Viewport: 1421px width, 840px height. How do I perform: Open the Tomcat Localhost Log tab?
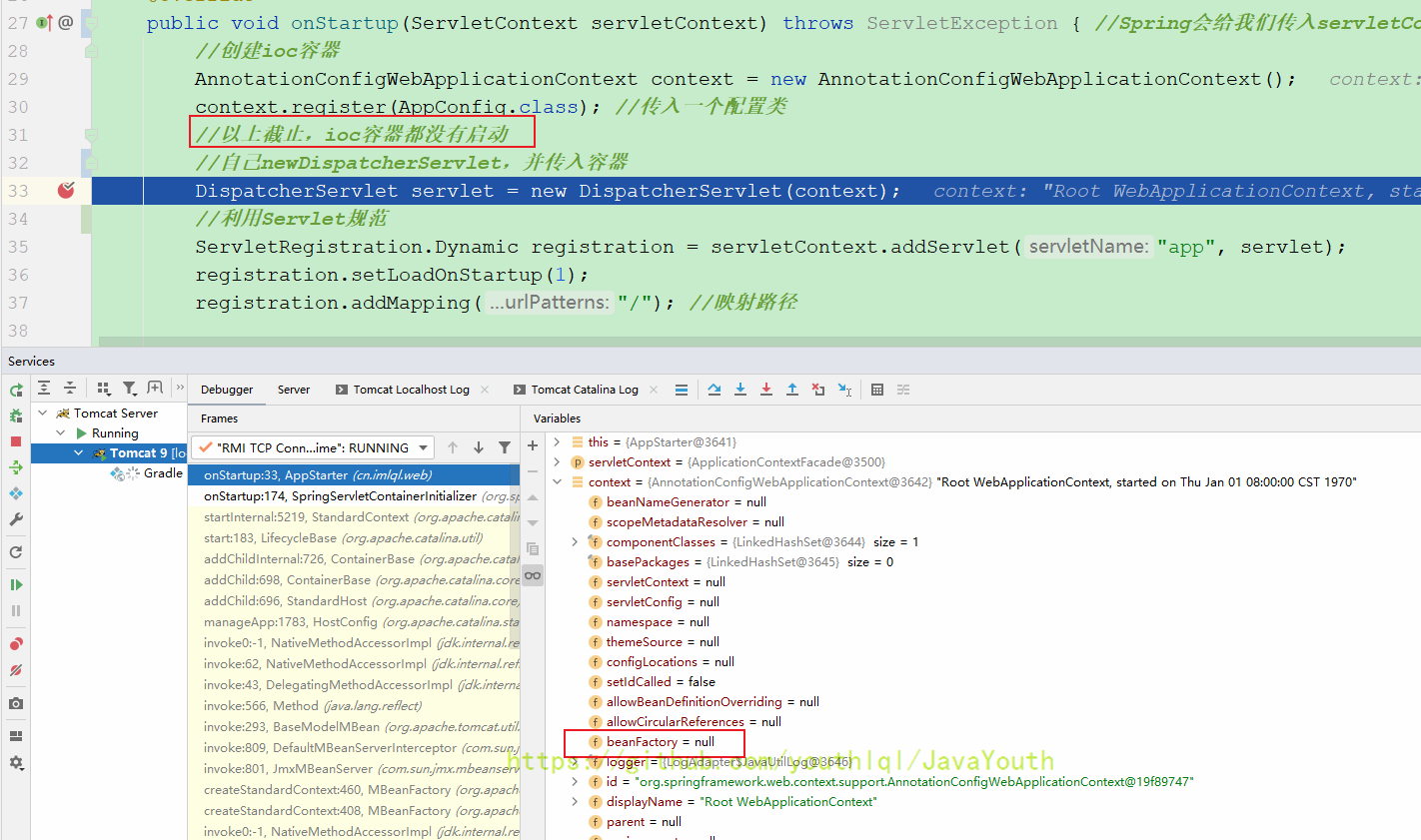point(411,390)
